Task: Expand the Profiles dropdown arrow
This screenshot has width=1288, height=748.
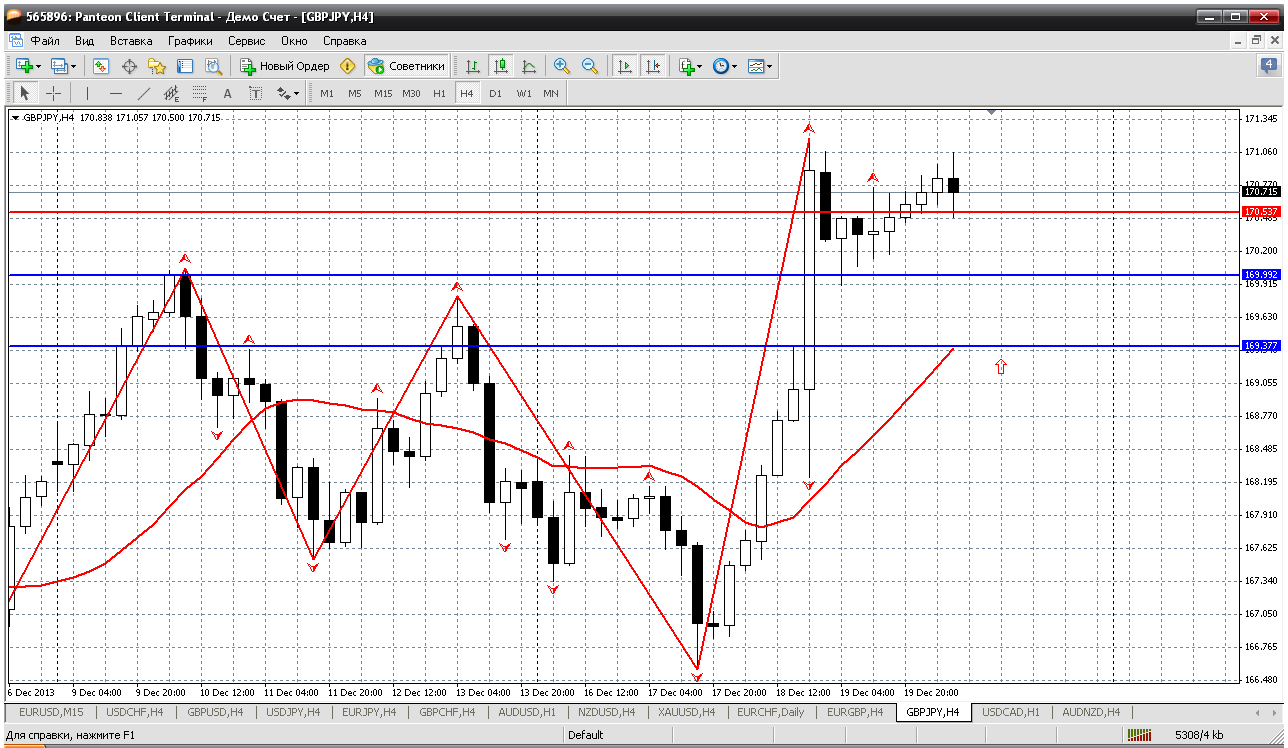Action: 74,66
